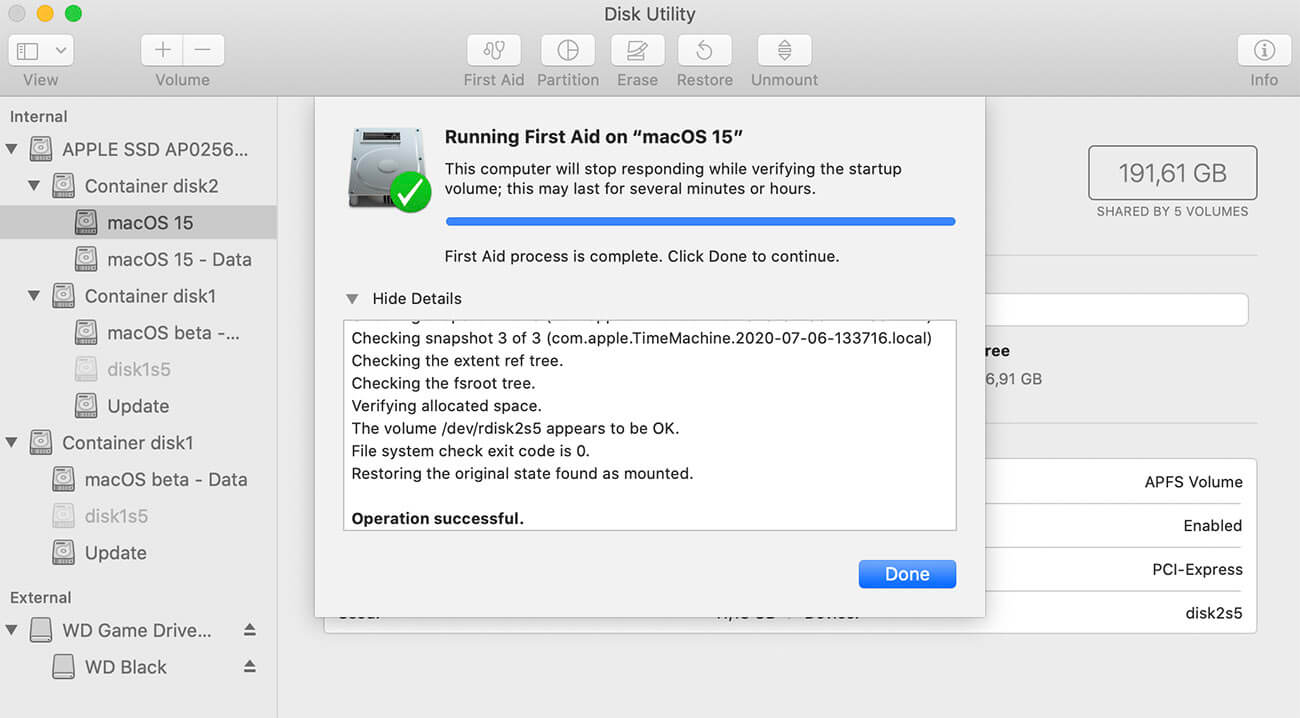This screenshot has height=718, width=1300.
Task: Click the Running First Aid title
Action: tap(594, 138)
